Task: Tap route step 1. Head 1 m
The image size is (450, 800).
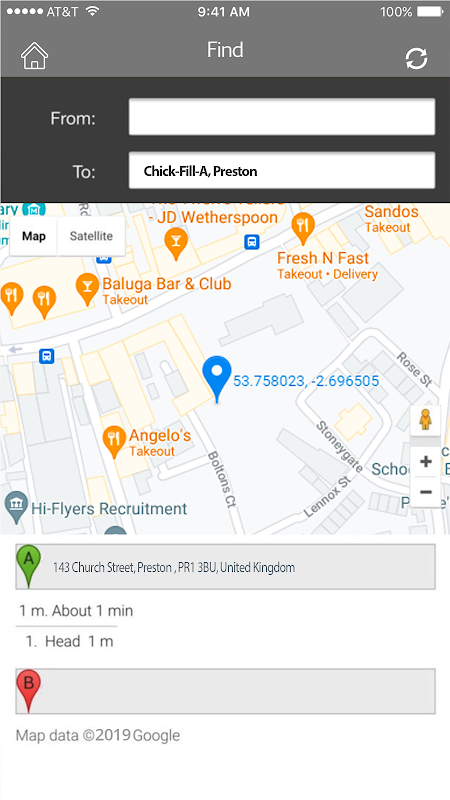Action: 69,641
